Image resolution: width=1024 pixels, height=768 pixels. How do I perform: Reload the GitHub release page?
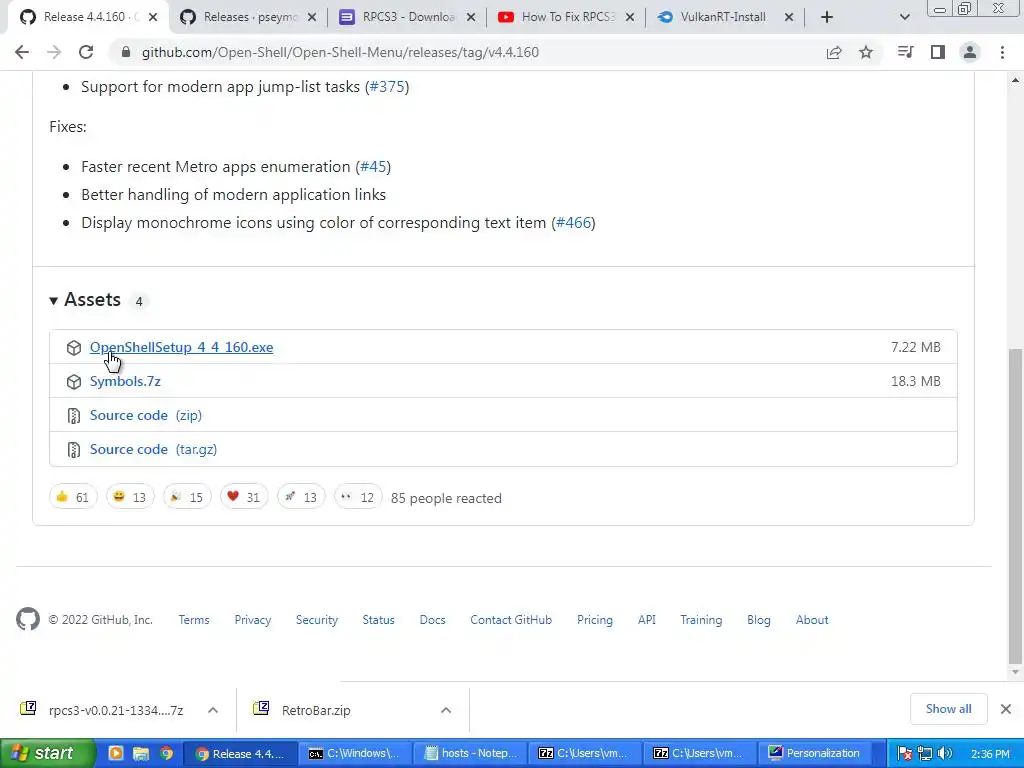[x=86, y=52]
